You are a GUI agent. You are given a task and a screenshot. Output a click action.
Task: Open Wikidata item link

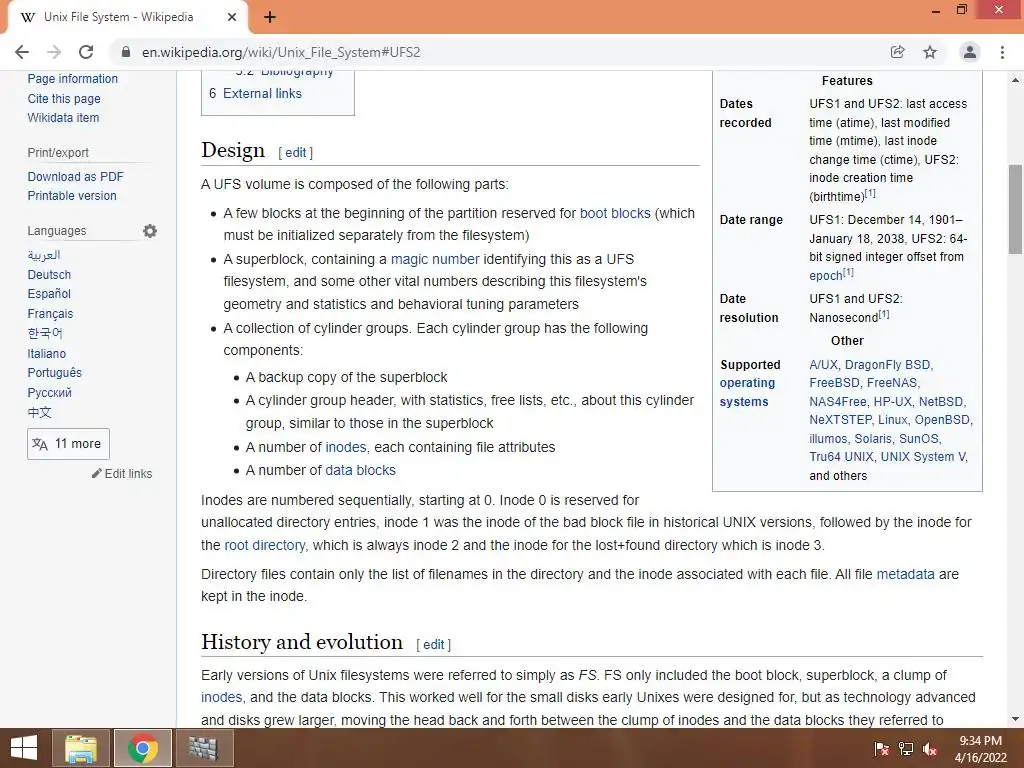tap(63, 118)
